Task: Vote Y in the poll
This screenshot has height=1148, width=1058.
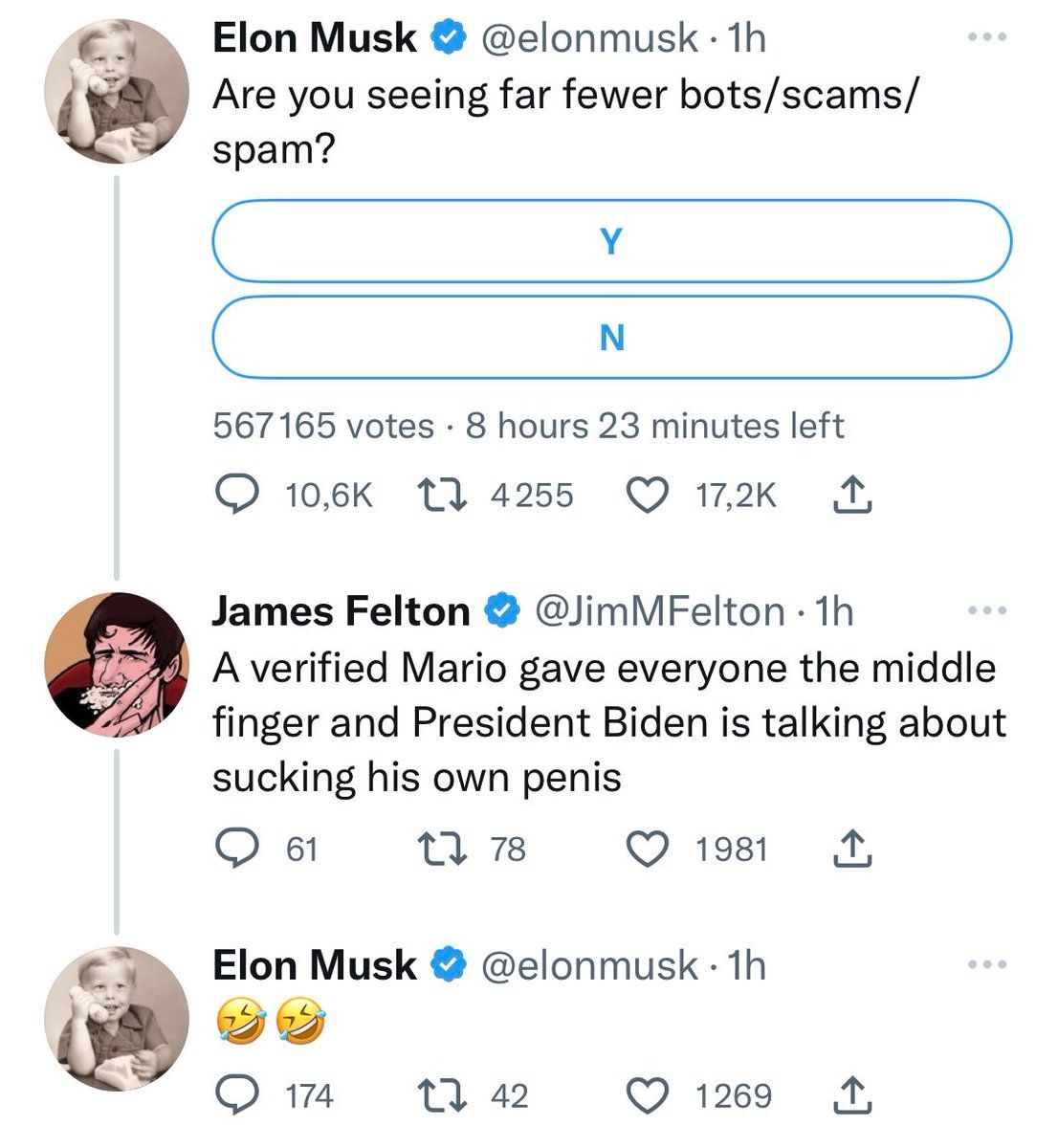Action: (x=611, y=241)
